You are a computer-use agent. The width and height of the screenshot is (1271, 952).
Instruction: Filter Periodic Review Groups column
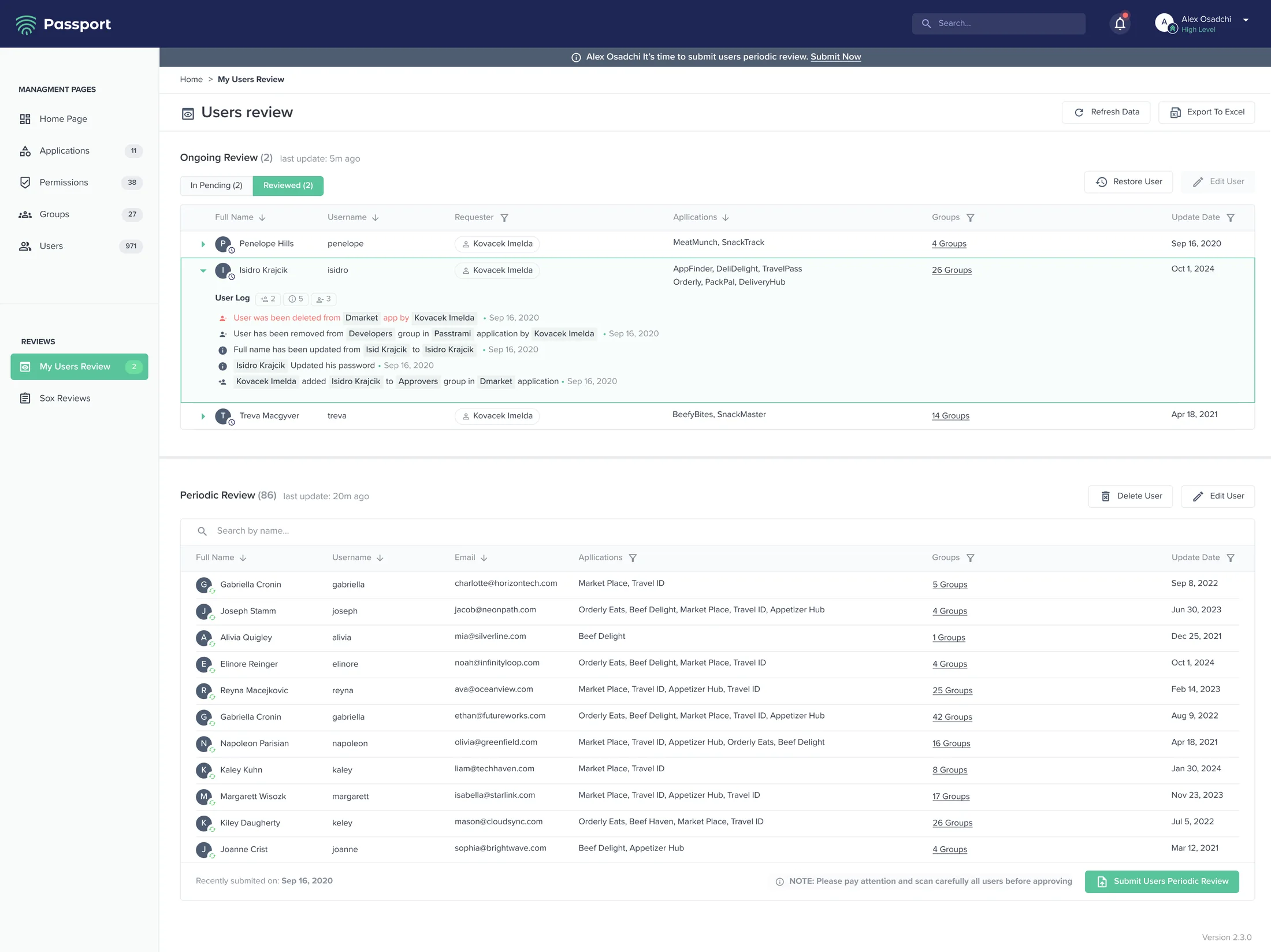tap(971, 558)
